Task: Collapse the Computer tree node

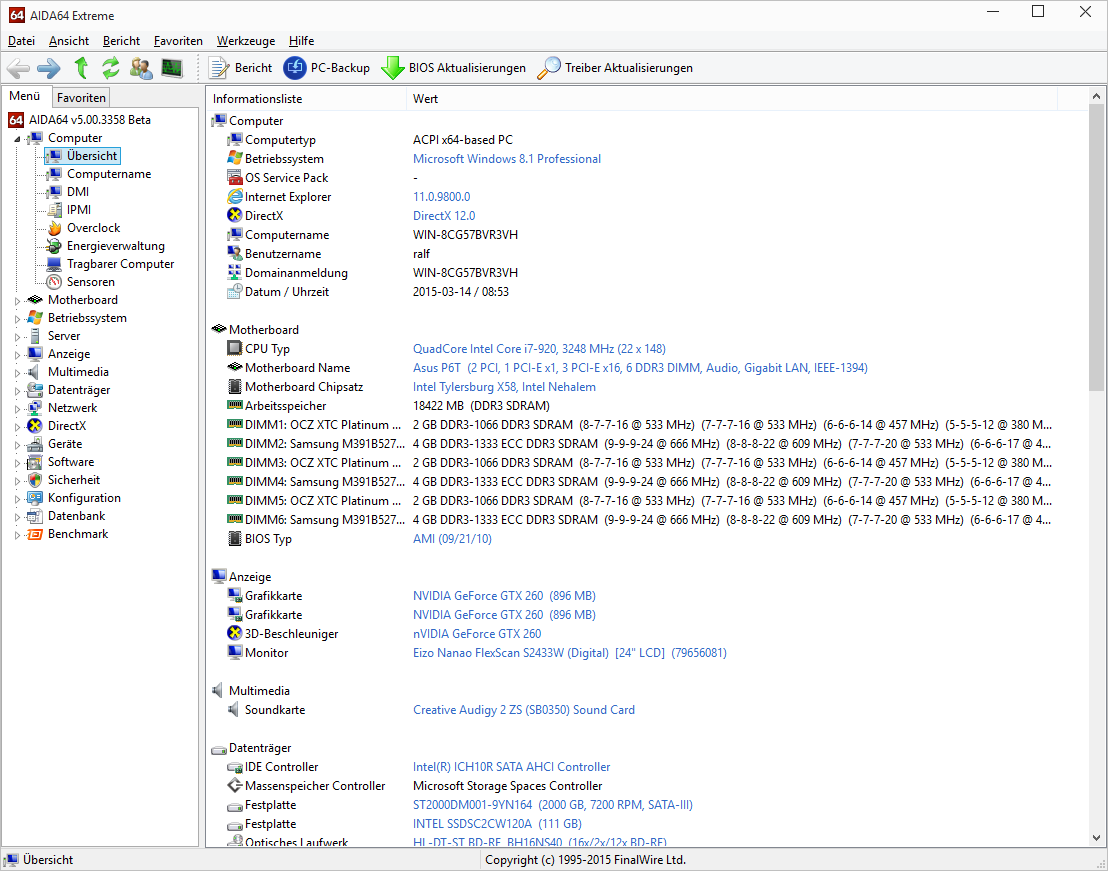Action: point(18,139)
